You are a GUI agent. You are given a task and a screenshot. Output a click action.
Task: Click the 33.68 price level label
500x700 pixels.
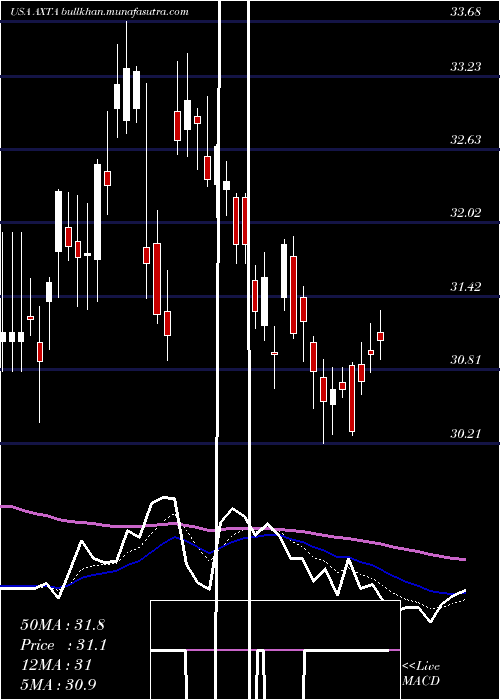(466, 12)
